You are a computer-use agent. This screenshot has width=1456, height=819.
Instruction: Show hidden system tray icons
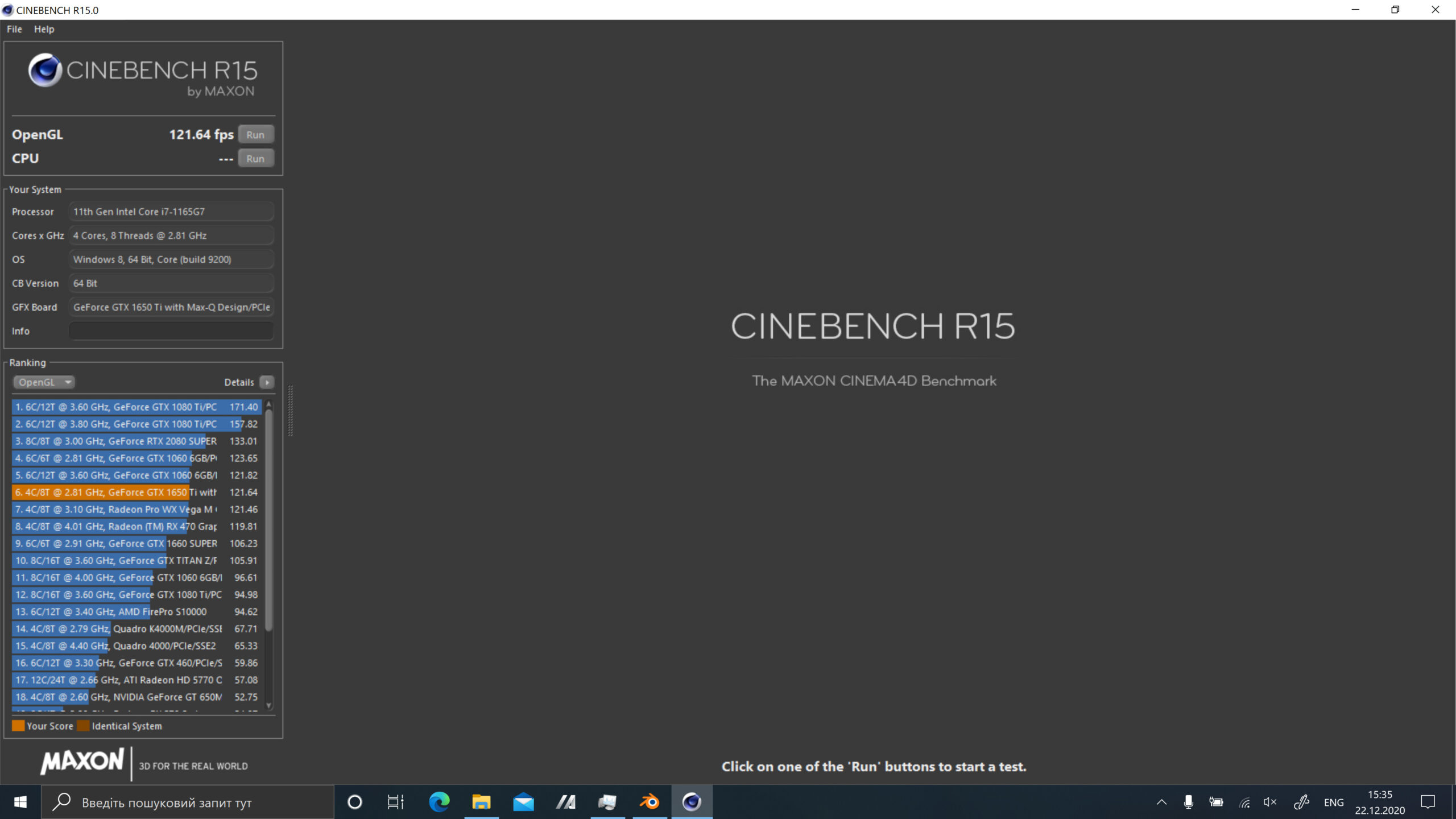[1161, 802]
